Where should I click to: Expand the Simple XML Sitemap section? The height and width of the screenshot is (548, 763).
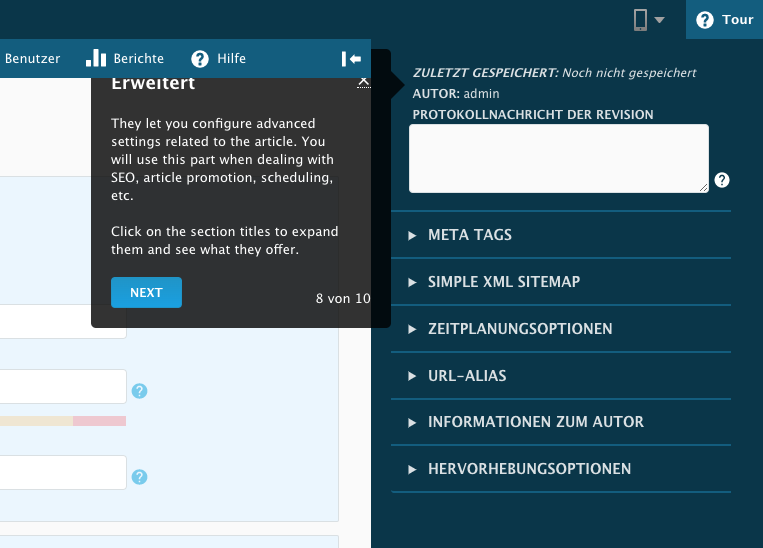coord(503,282)
